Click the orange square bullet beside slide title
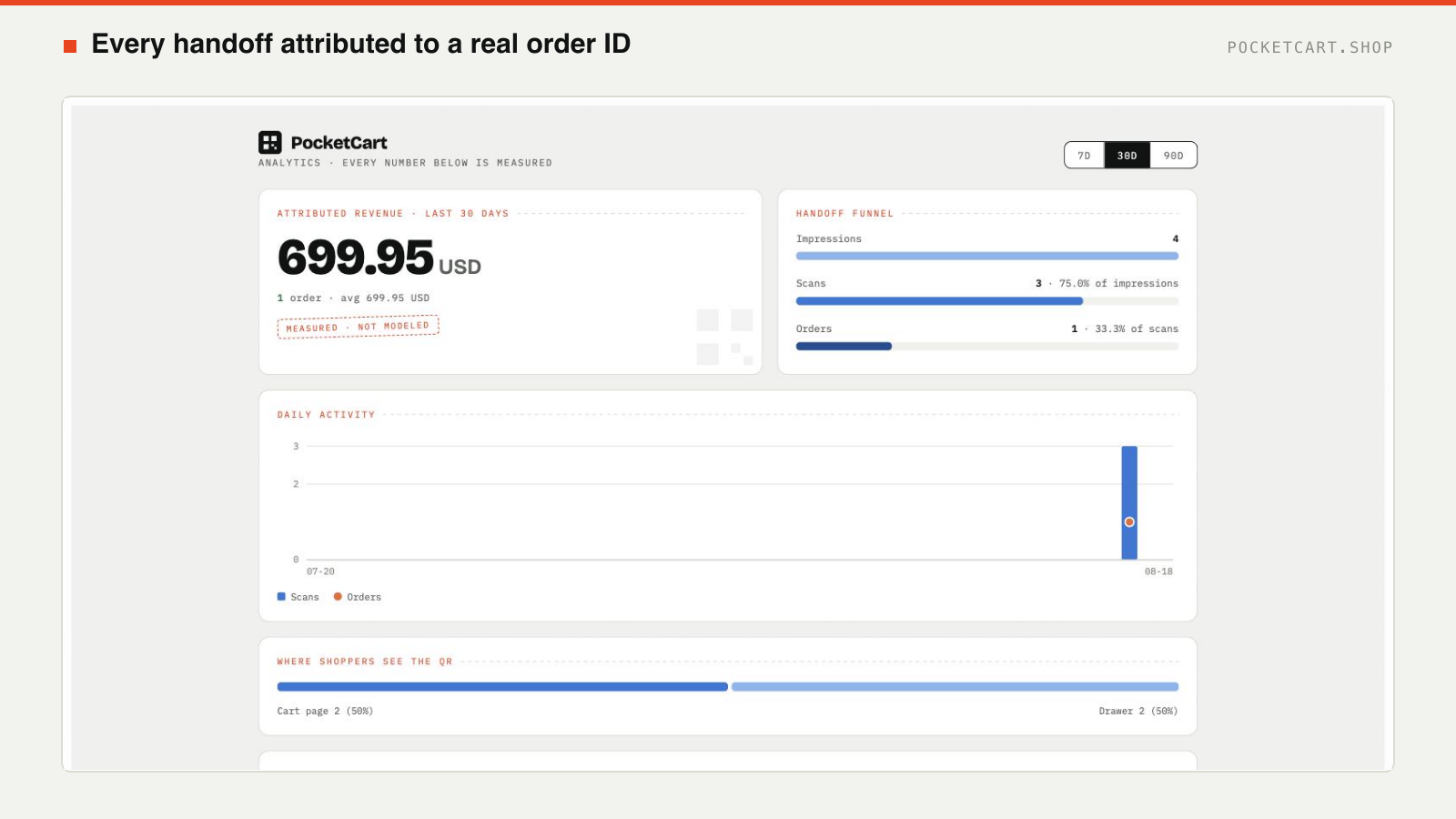 [x=70, y=45]
